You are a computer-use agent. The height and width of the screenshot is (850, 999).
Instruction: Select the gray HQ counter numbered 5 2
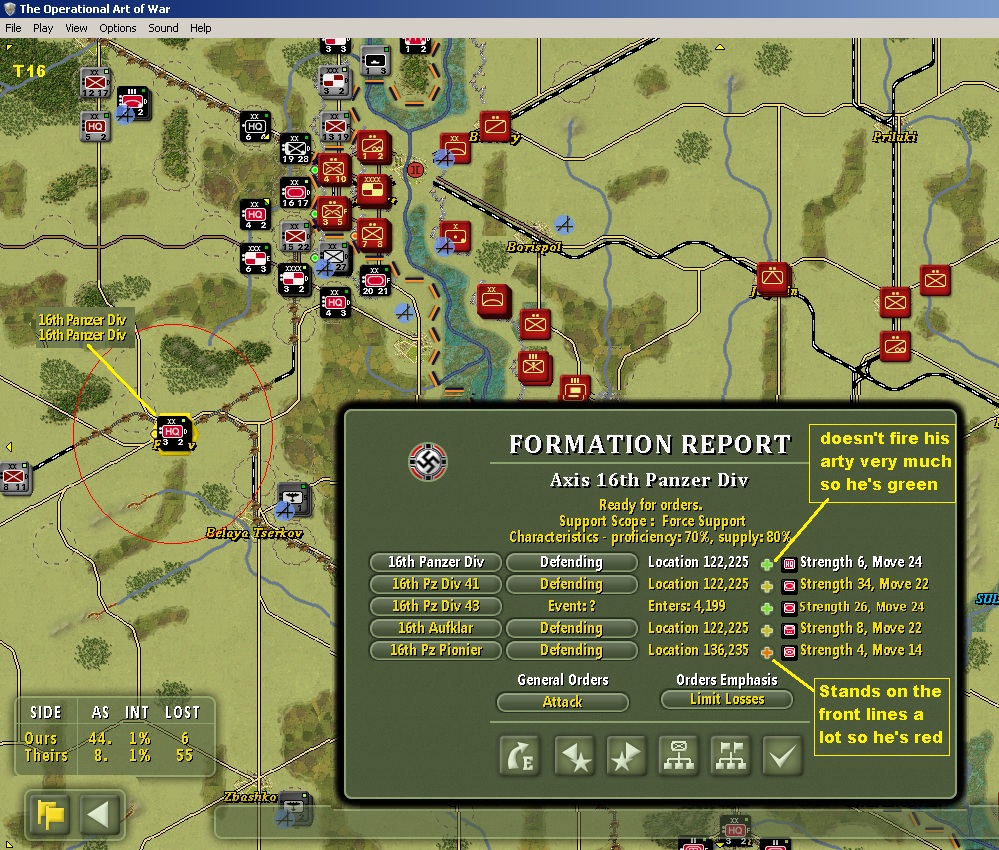(x=96, y=126)
